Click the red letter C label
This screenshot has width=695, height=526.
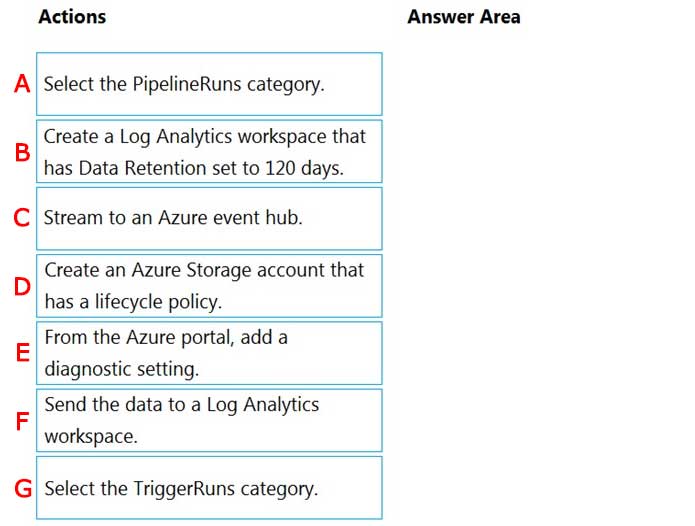22,219
